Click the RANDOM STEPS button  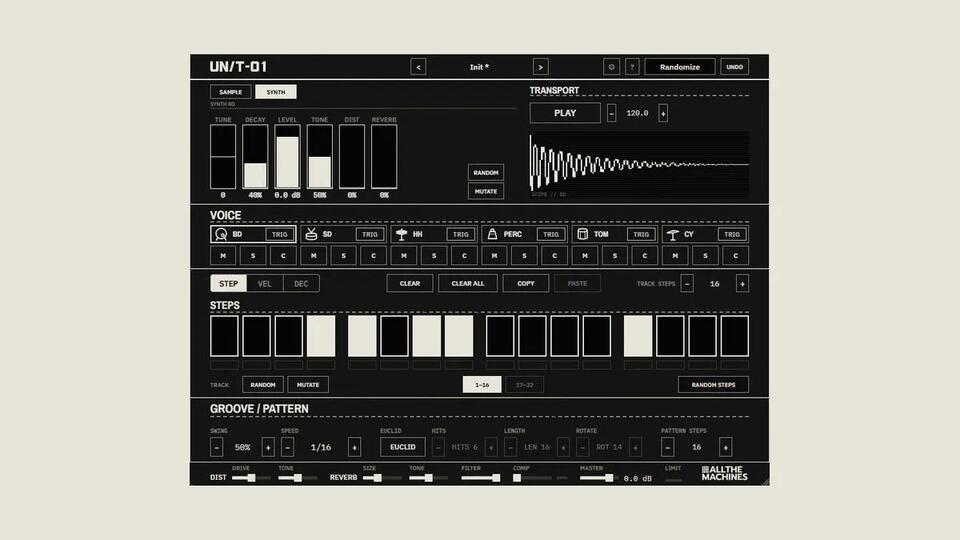[x=713, y=384]
